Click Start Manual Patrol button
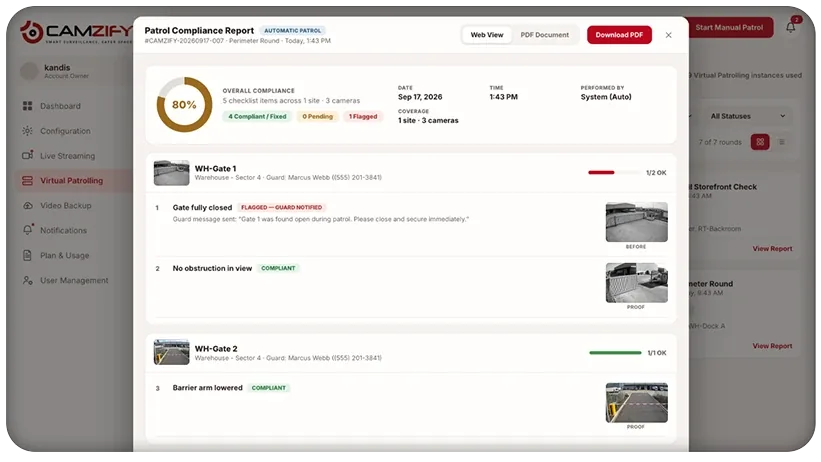This screenshot has width=821, height=462. point(729,27)
